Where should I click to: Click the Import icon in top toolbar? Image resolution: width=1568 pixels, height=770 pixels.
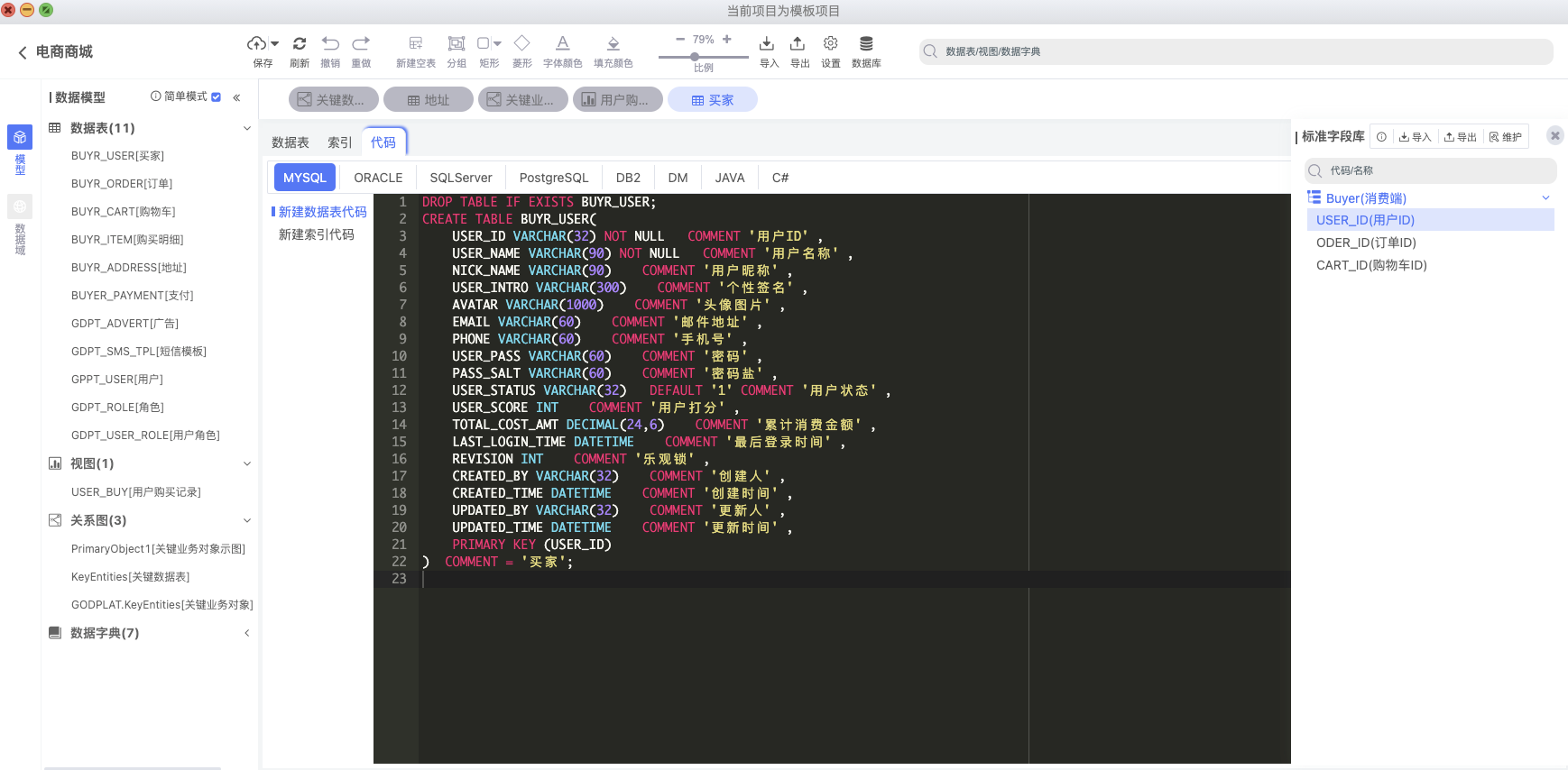(x=767, y=43)
